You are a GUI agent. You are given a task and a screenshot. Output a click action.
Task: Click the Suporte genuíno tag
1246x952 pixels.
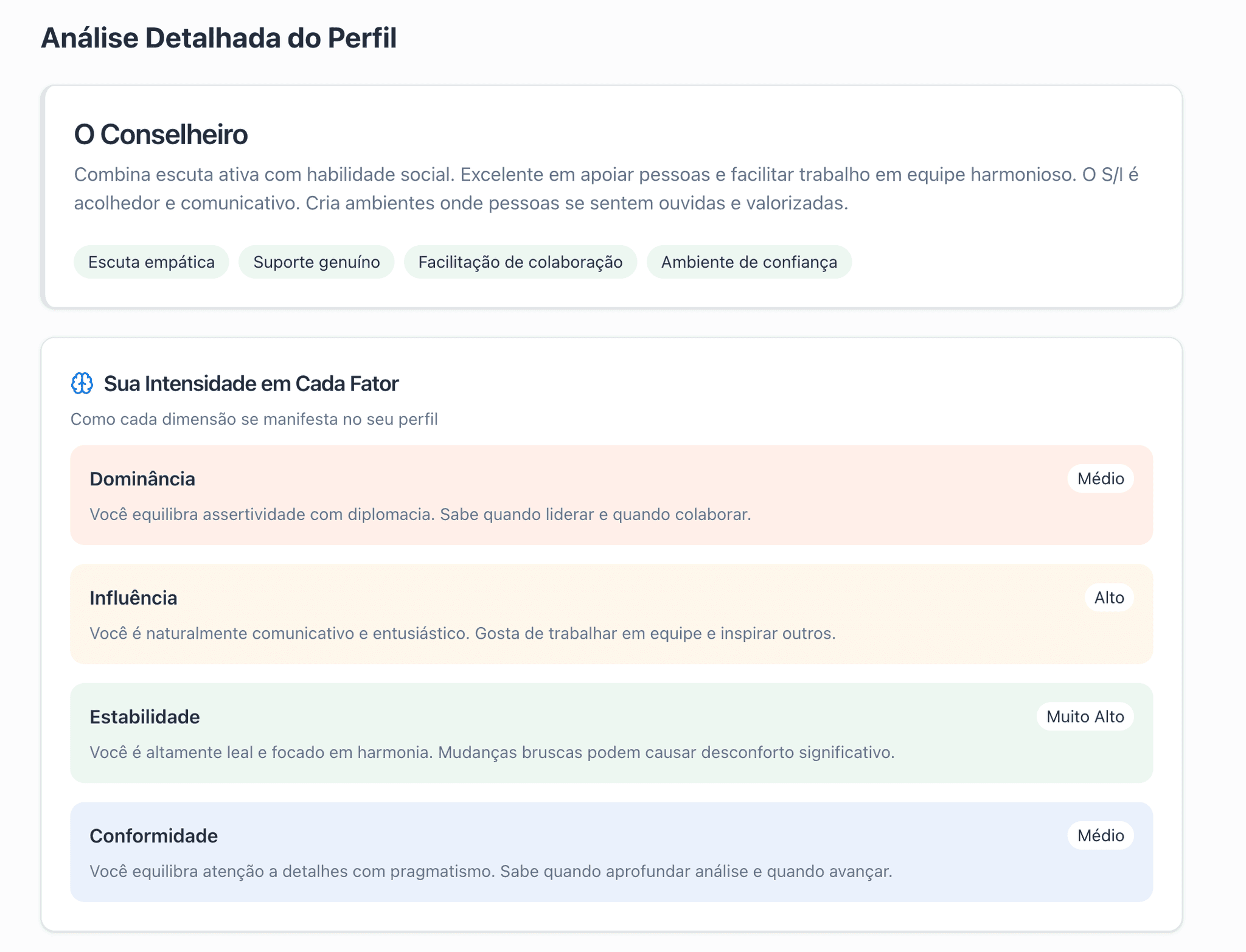pos(316,262)
